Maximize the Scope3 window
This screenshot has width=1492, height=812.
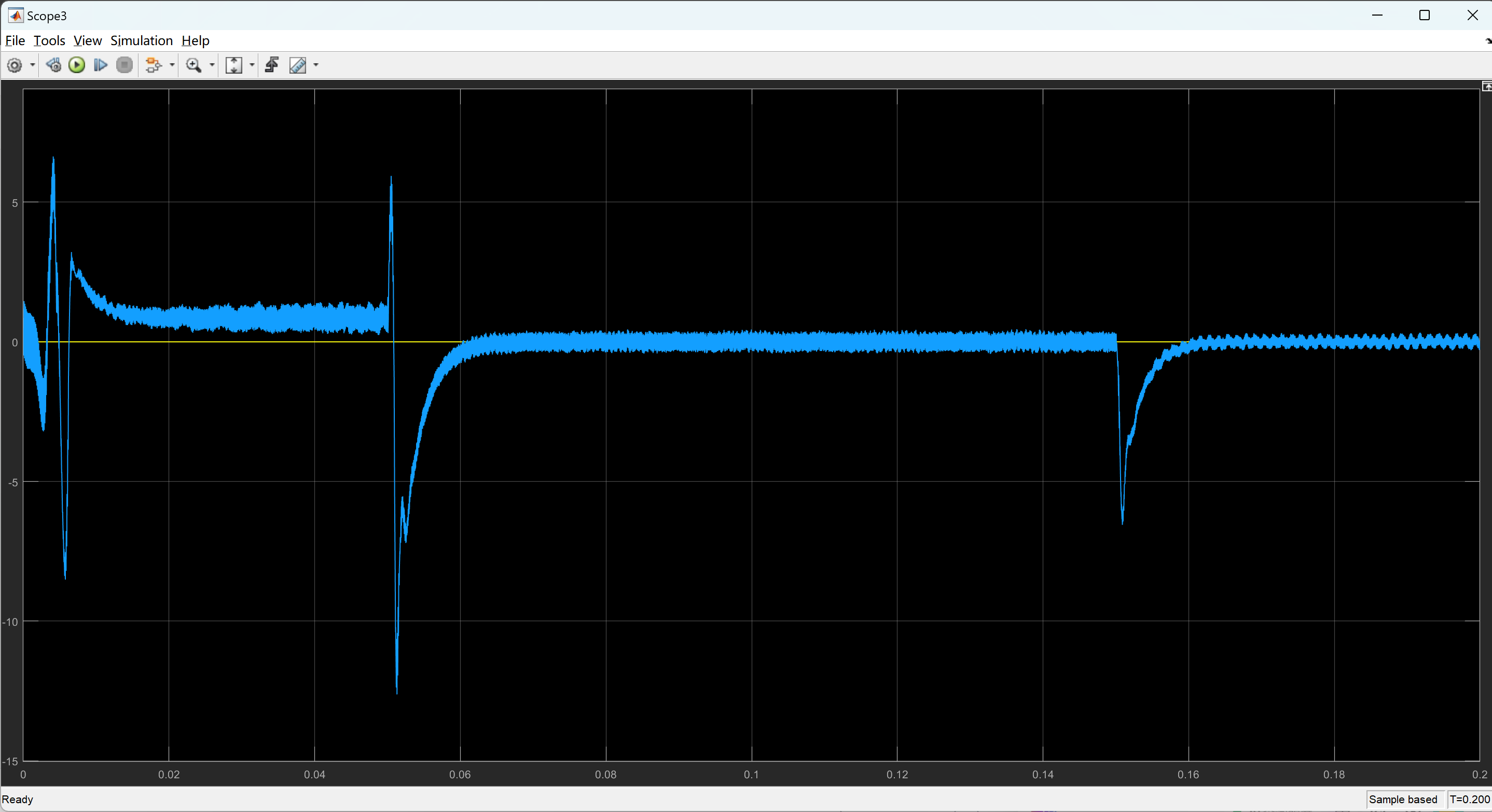1425,16
